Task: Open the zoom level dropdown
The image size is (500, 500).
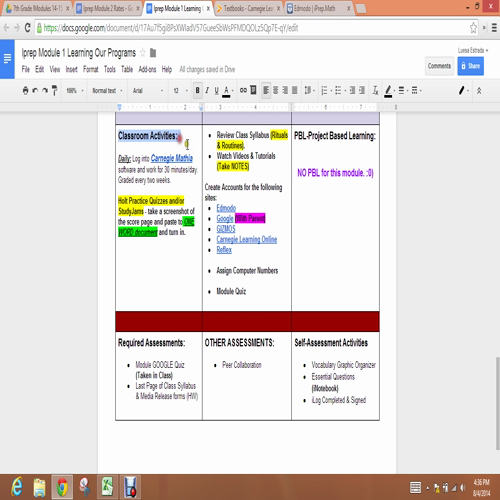Action: point(74,90)
